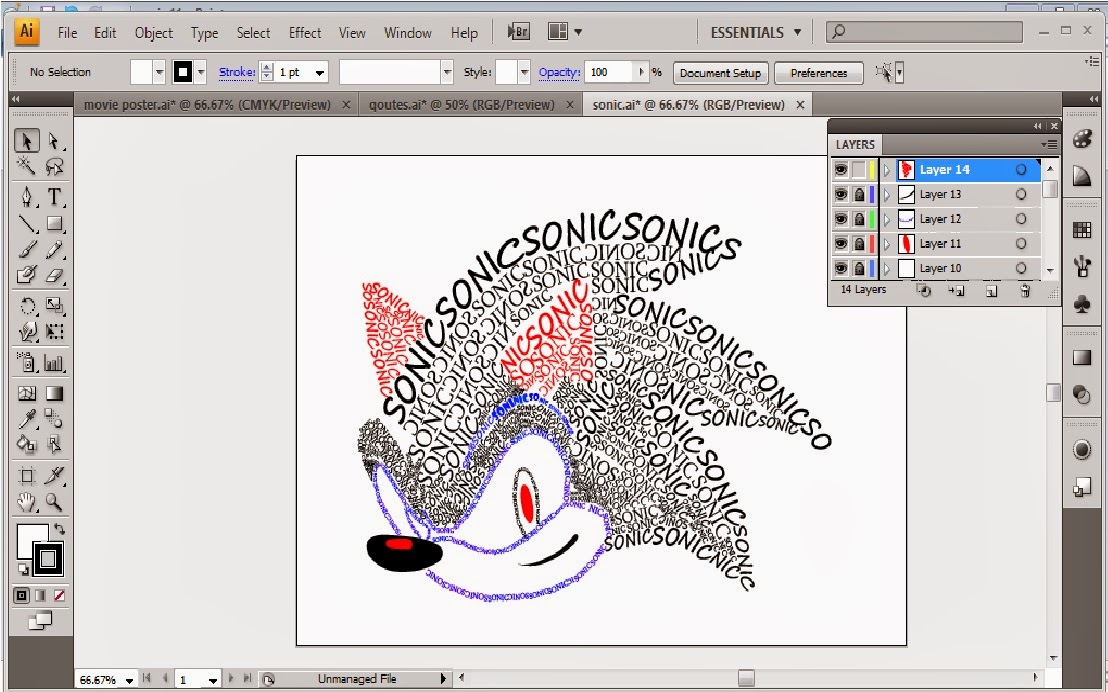
Task: Hide Layer 11 with its eye icon
Action: tap(840, 244)
